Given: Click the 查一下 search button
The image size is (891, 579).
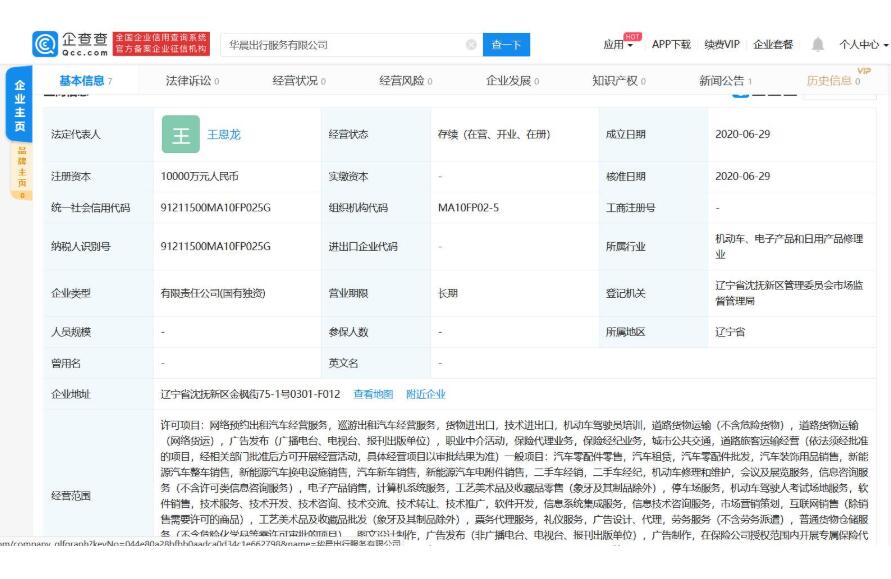Looking at the screenshot, I should click(x=506, y=44).
